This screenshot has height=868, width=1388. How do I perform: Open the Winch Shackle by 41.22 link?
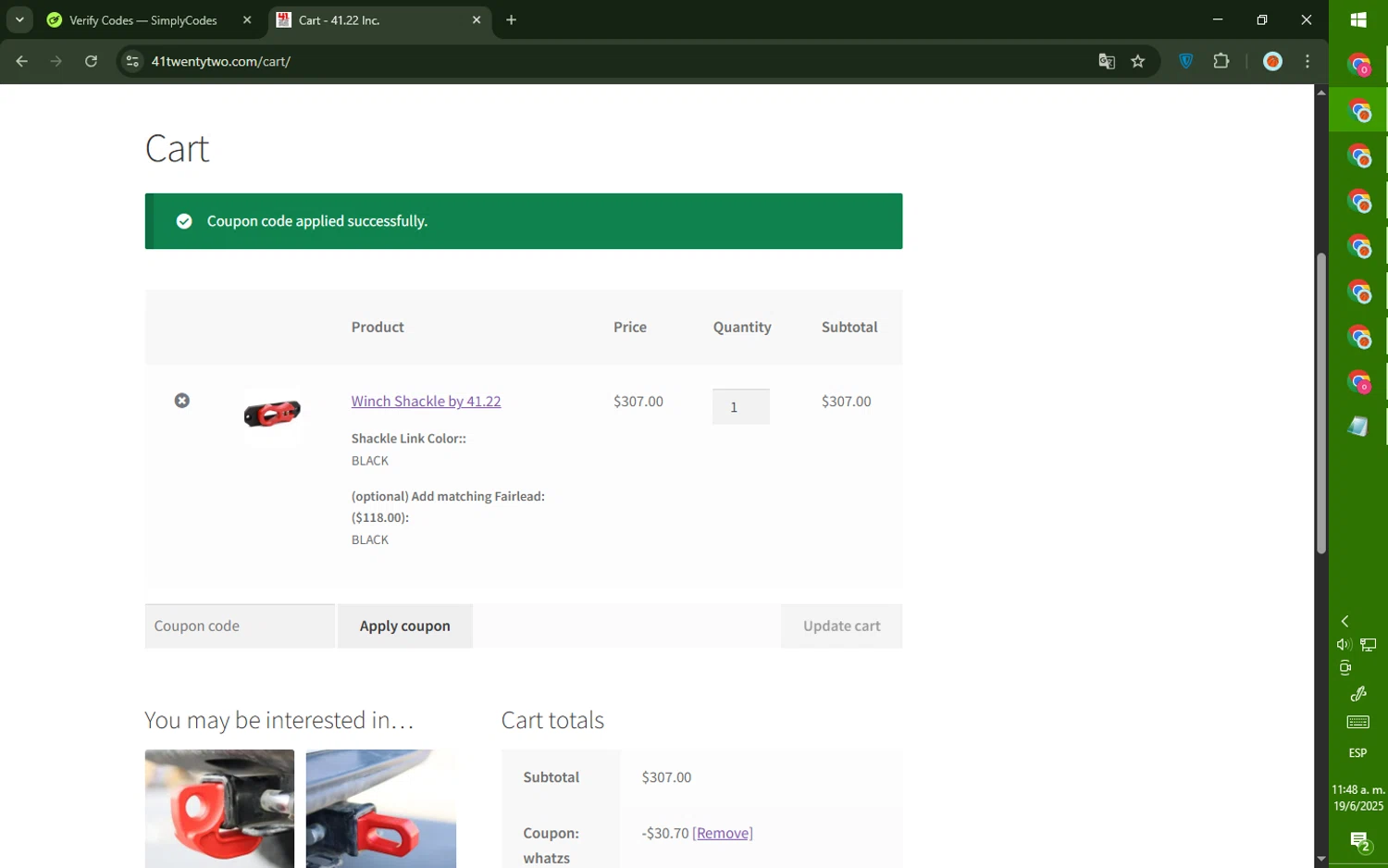[x=426, y=402]
